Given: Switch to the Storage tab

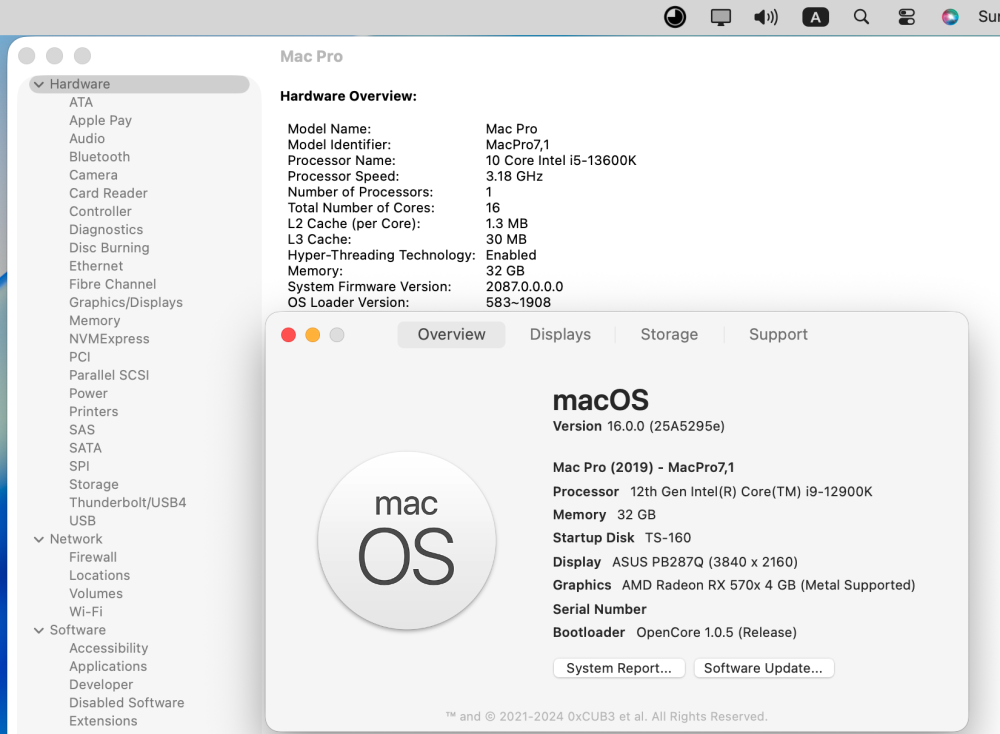Looking at the screenshot, I should (x=669, y=334).
